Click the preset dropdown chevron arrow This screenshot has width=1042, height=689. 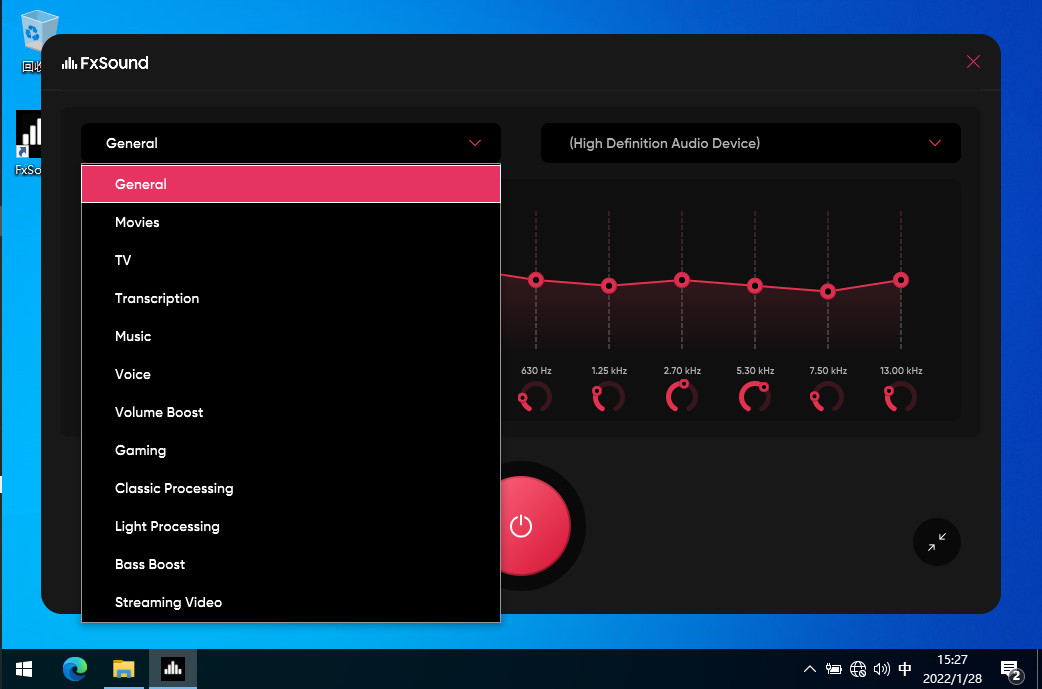pyautogui.click(x=474, y=143)
